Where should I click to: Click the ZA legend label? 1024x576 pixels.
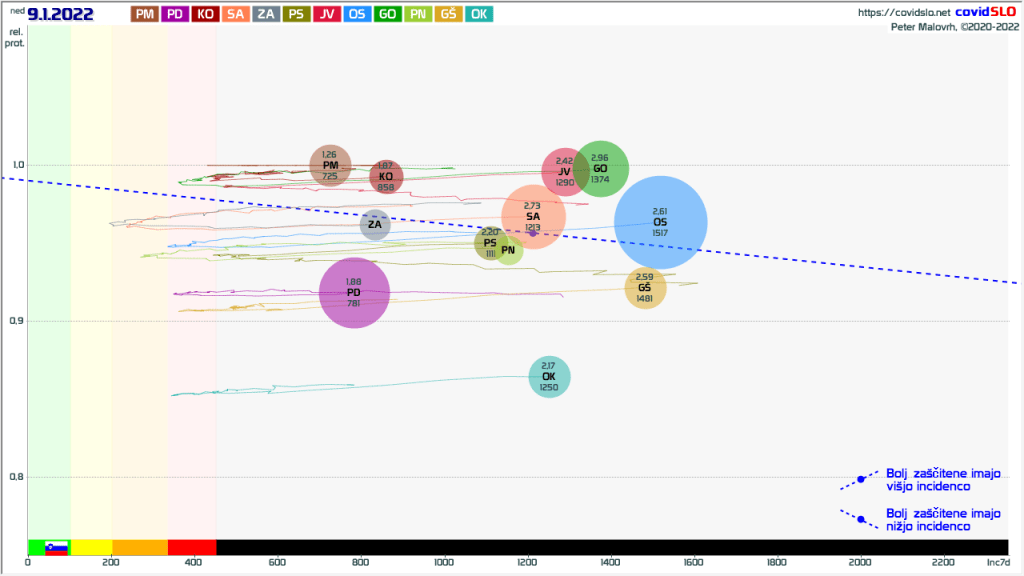click(266, 14)
